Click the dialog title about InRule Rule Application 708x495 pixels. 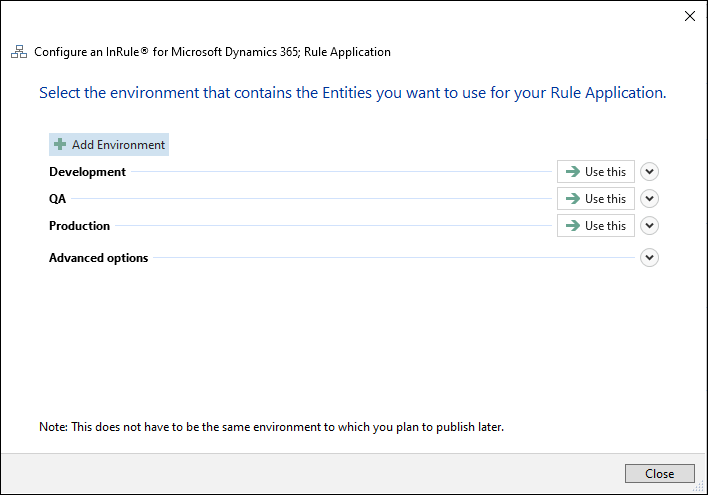click(212, 52)
